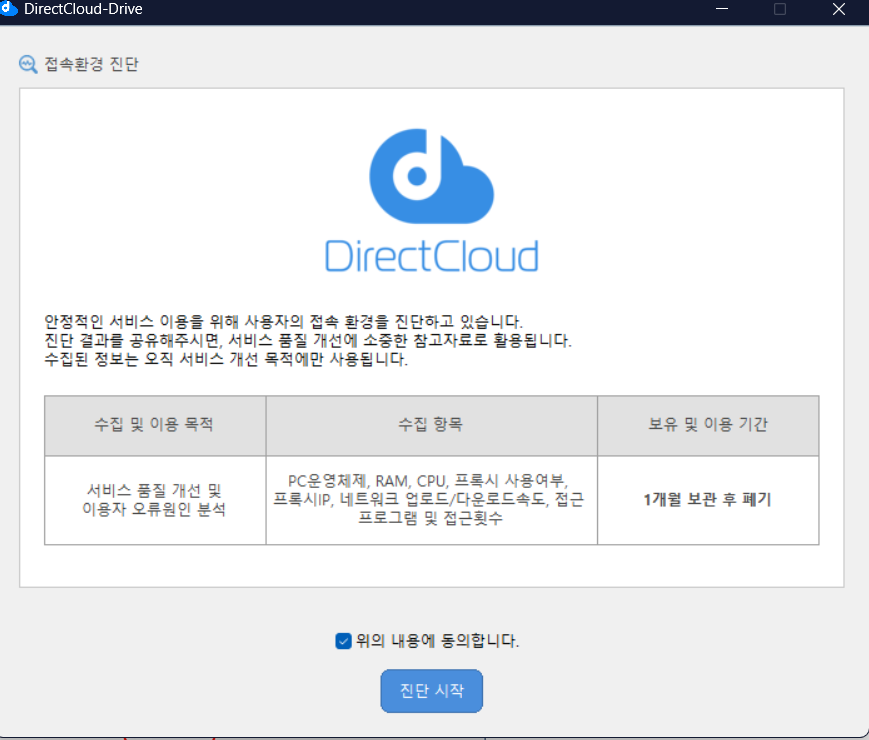
Task: Click the DirectCloud-Drive title bar app icon
Action: click(x=8, y=9)
